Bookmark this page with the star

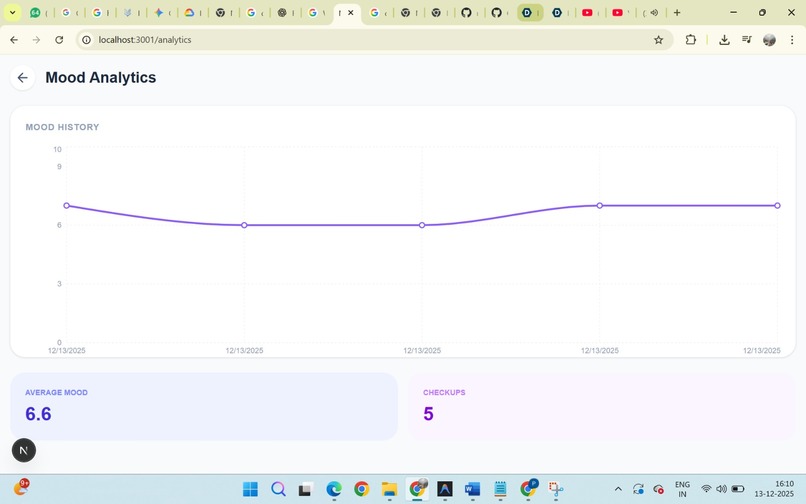658,40
